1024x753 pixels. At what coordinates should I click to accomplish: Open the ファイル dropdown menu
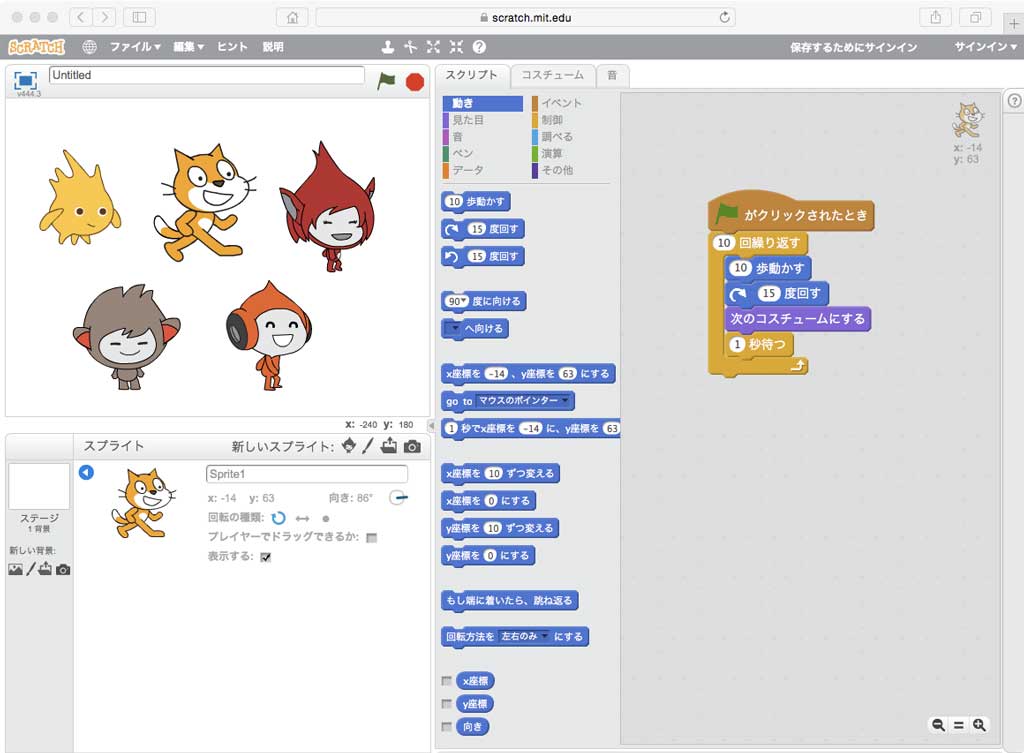click(135, 47)
